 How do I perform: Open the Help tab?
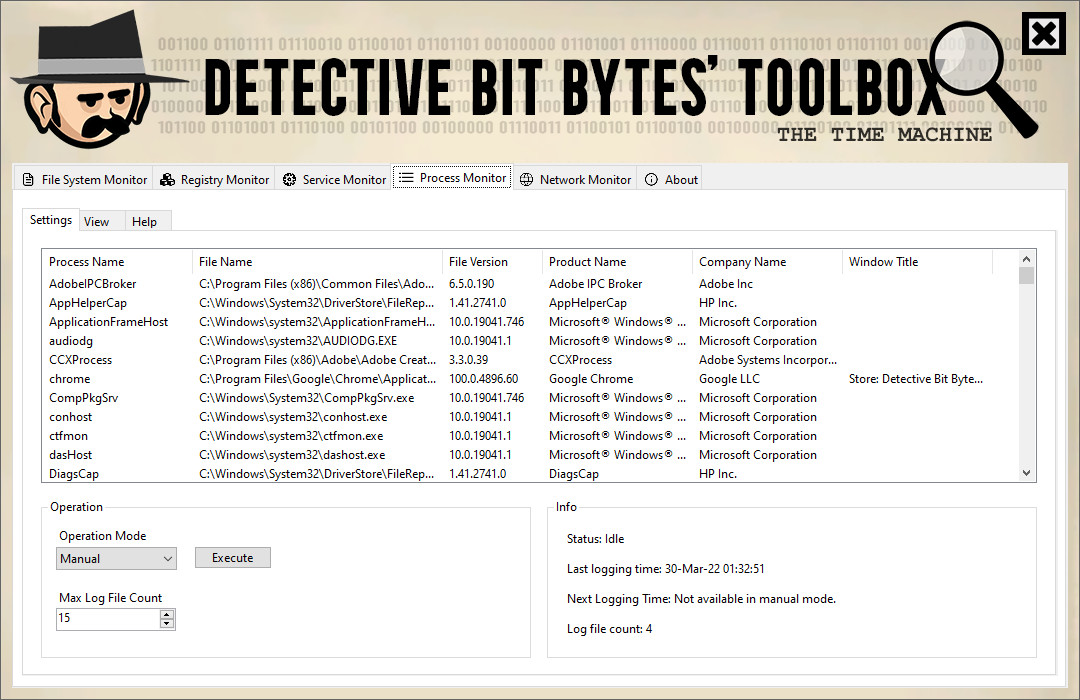(145, 221)
